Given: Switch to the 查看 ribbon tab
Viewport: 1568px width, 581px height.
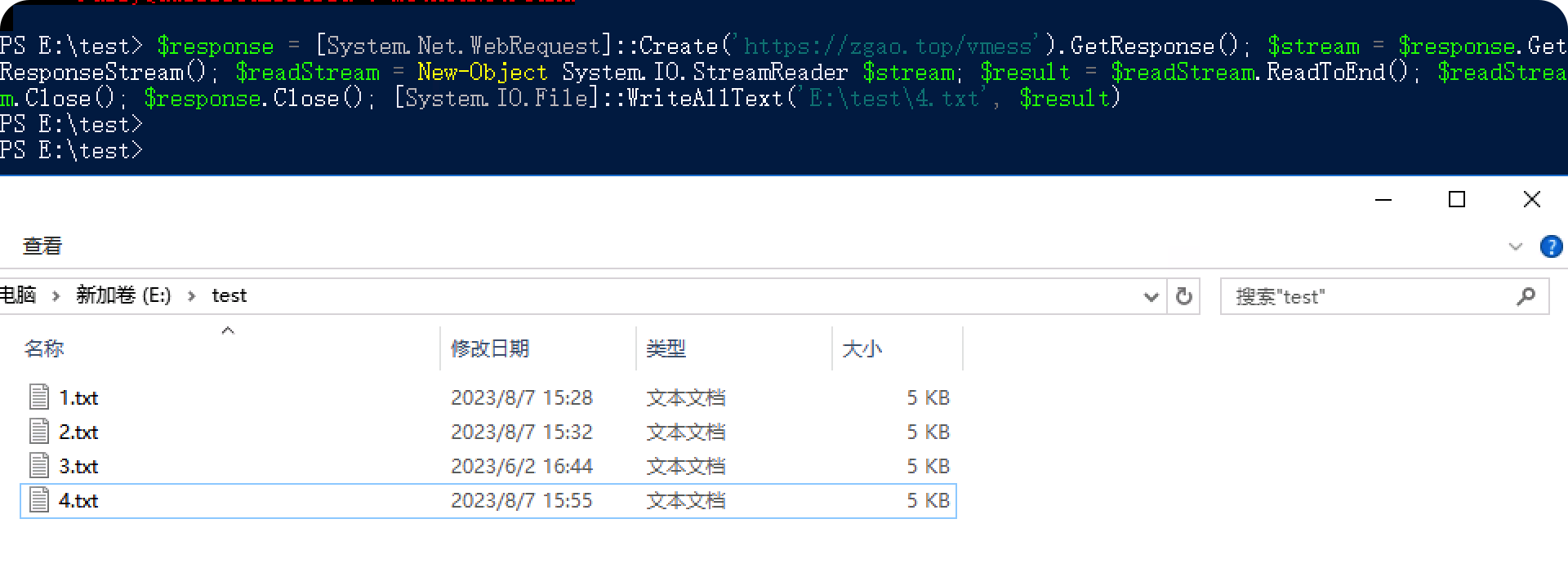Looking at the screenshot, I should [x=42, y=246].
